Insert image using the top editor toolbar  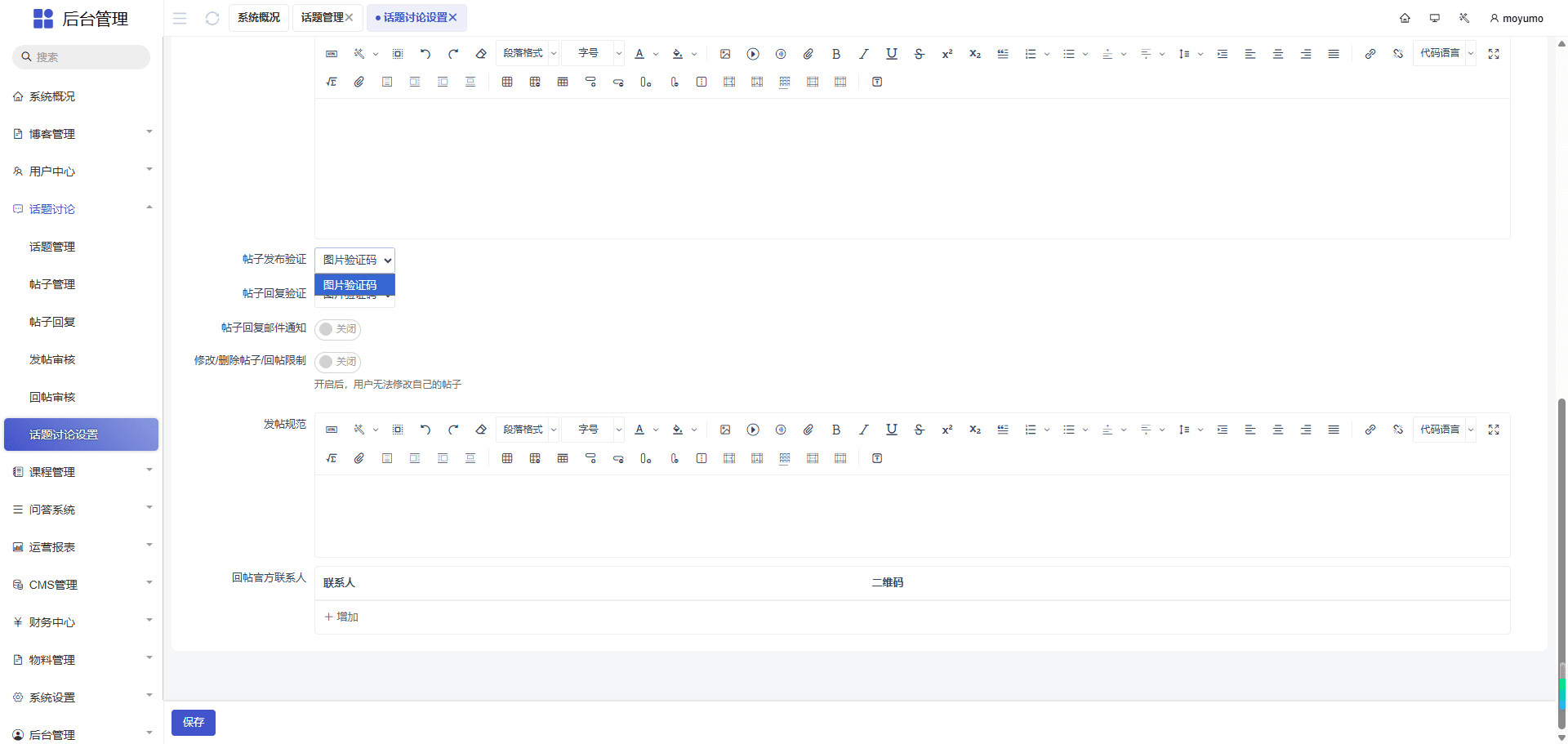click(x=724, y=54)
